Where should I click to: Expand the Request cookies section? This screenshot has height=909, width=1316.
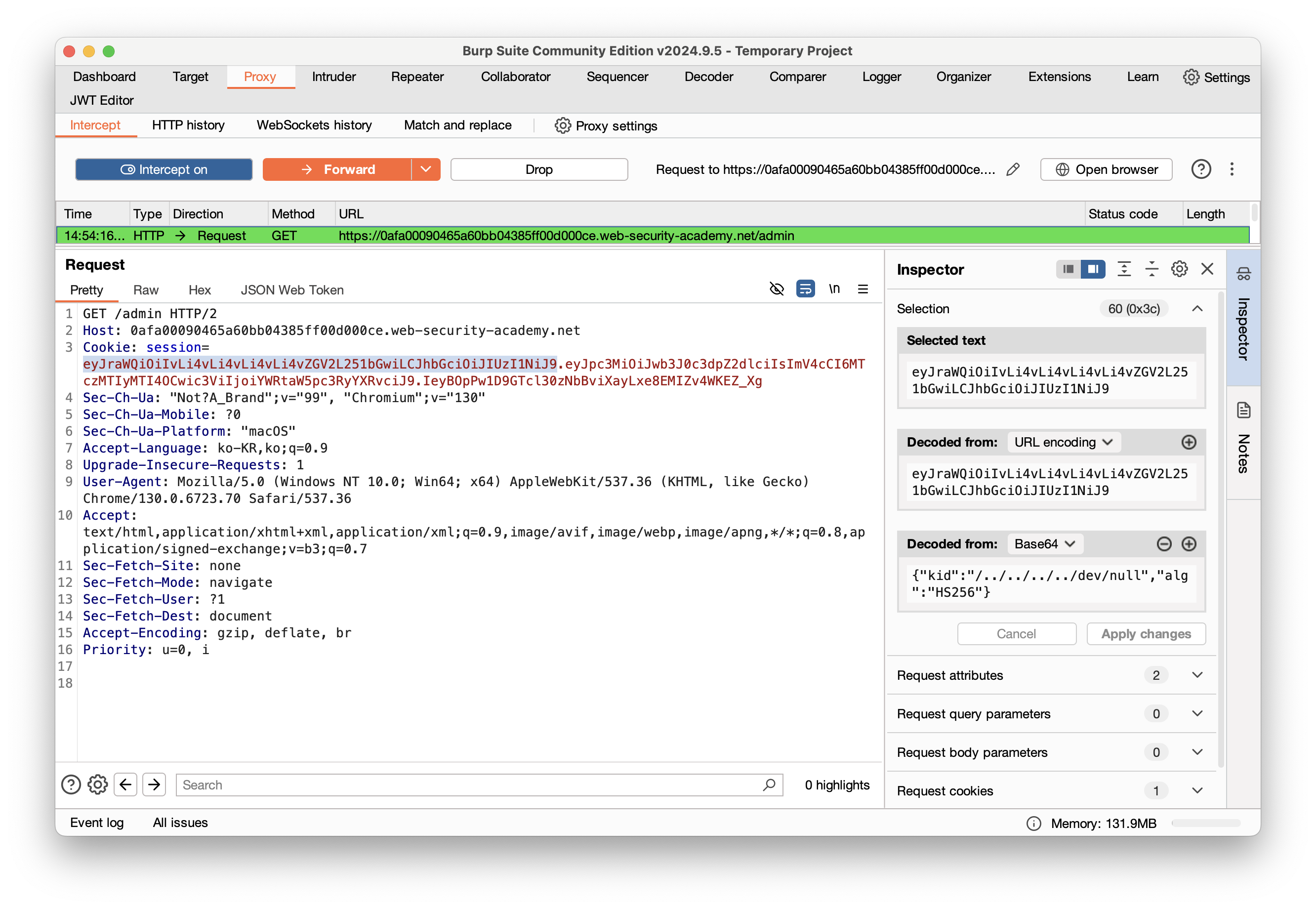point(1196,790)
